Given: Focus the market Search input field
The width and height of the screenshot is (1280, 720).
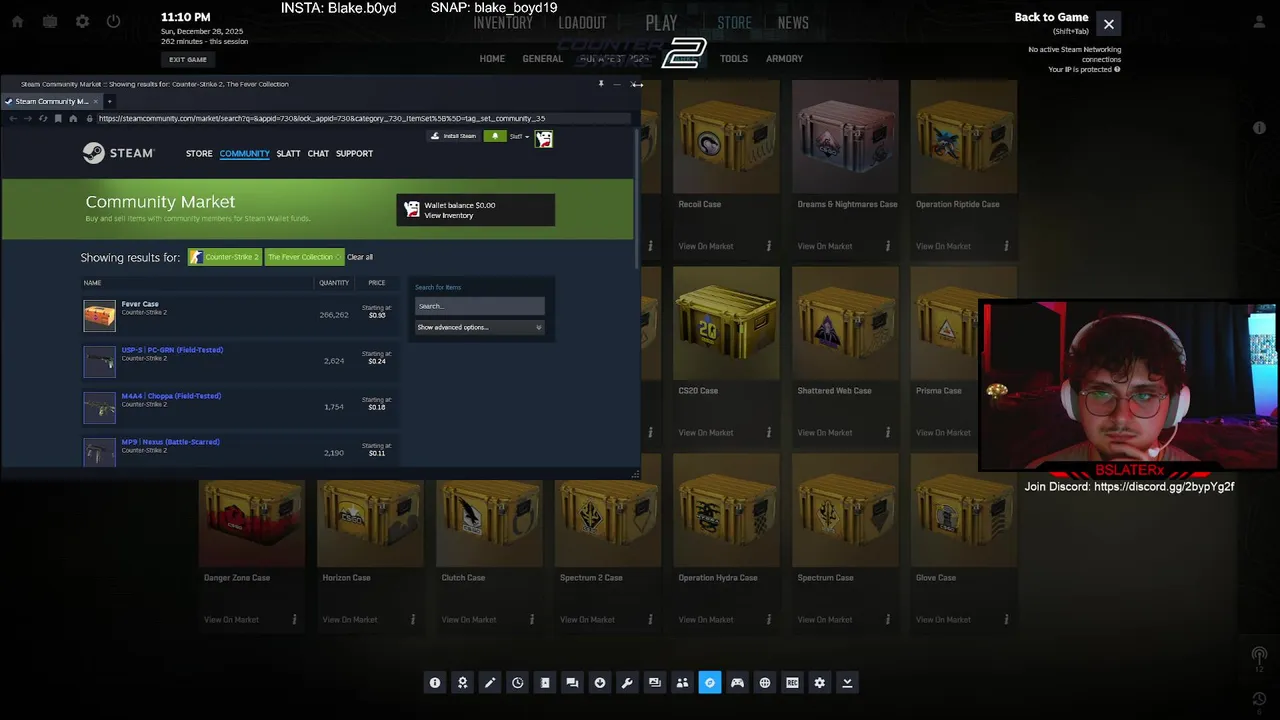Looking at the screenshot, I should coord(480,306).
